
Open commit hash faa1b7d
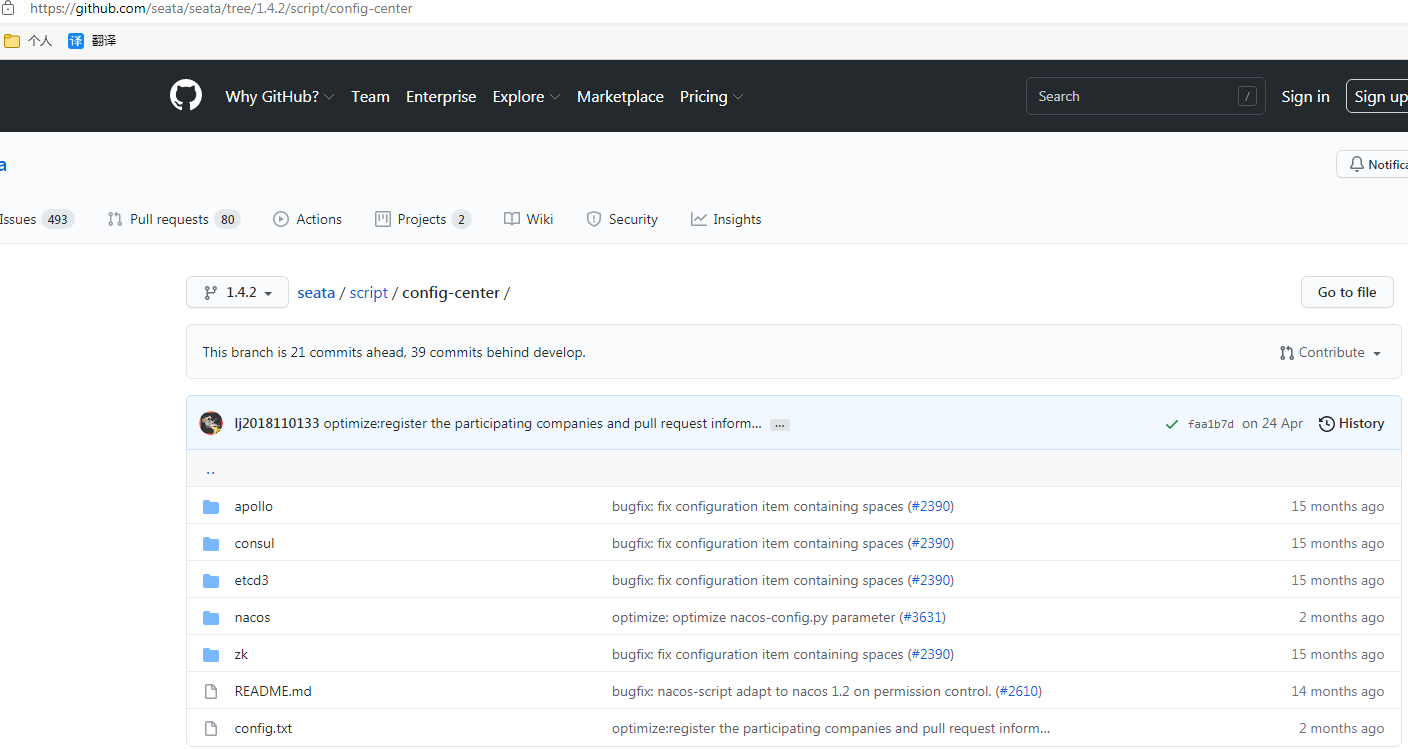[1210, 424]
